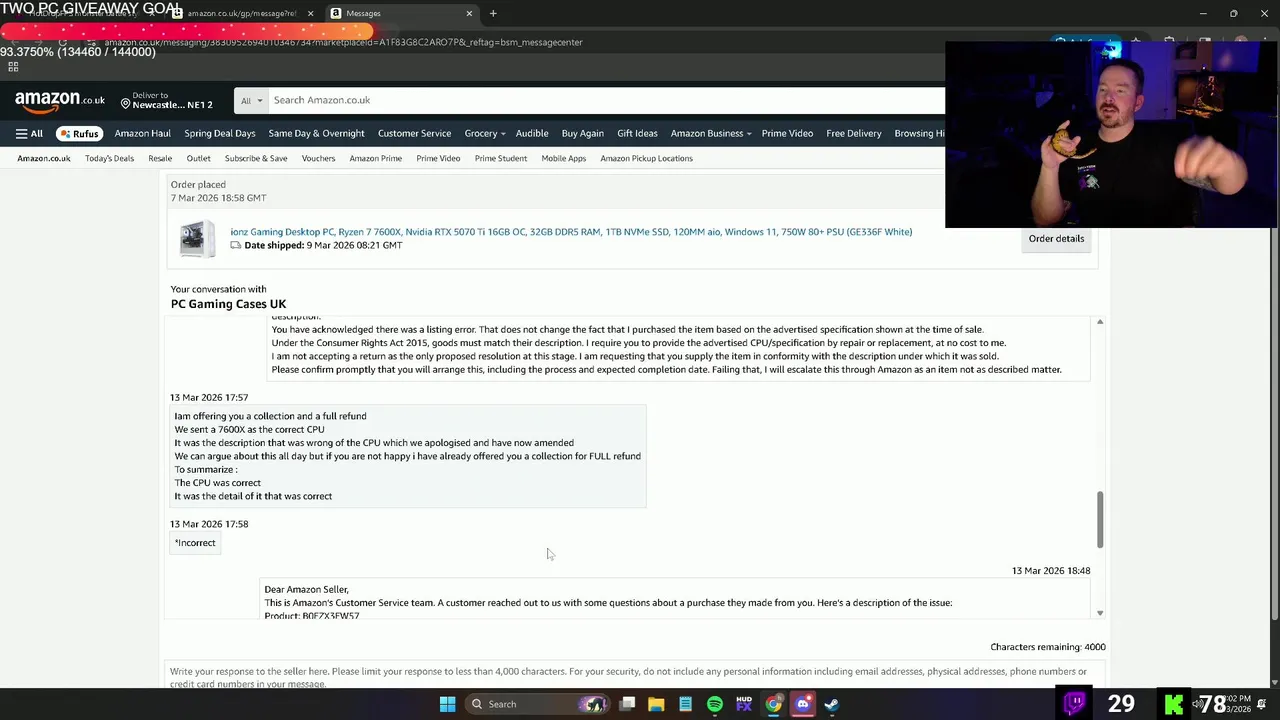Open File Explorer from the taskbar

(656, 704)
